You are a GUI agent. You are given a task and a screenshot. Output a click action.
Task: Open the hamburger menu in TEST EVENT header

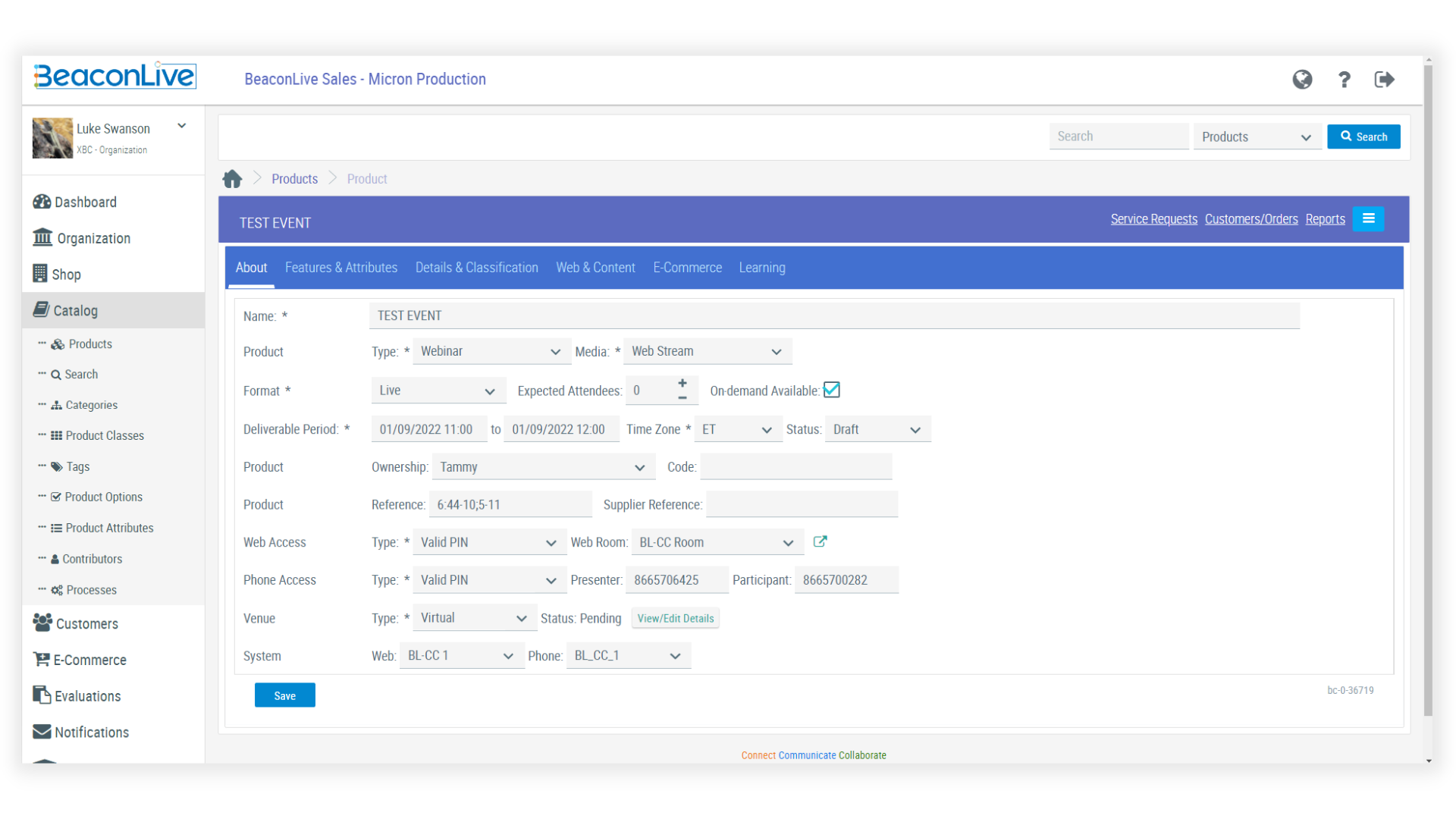tap(1369, 218)
